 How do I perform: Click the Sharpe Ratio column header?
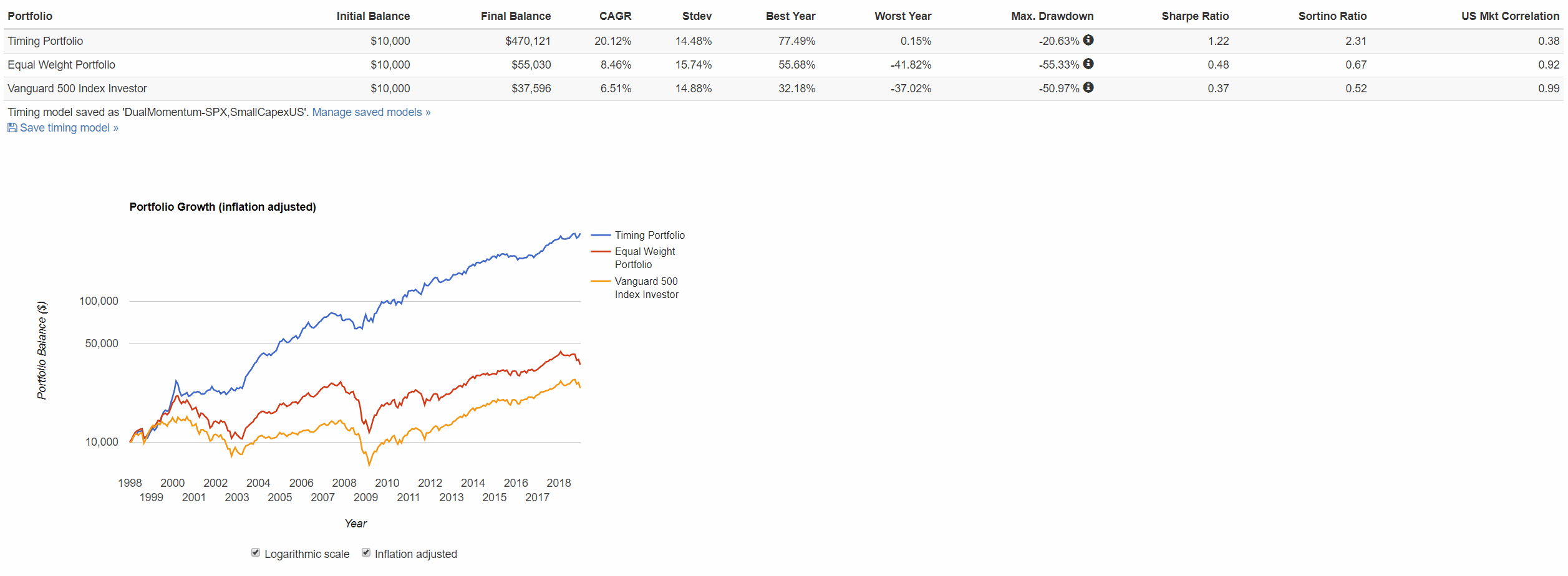tap(1194, 16)
